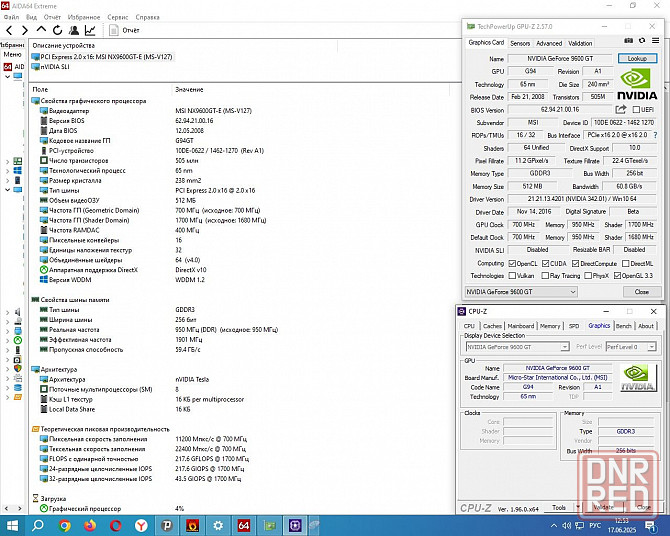
Task: Click the graph chart icon in AIDA64 toolbar
Action: (x=90, y=30)
